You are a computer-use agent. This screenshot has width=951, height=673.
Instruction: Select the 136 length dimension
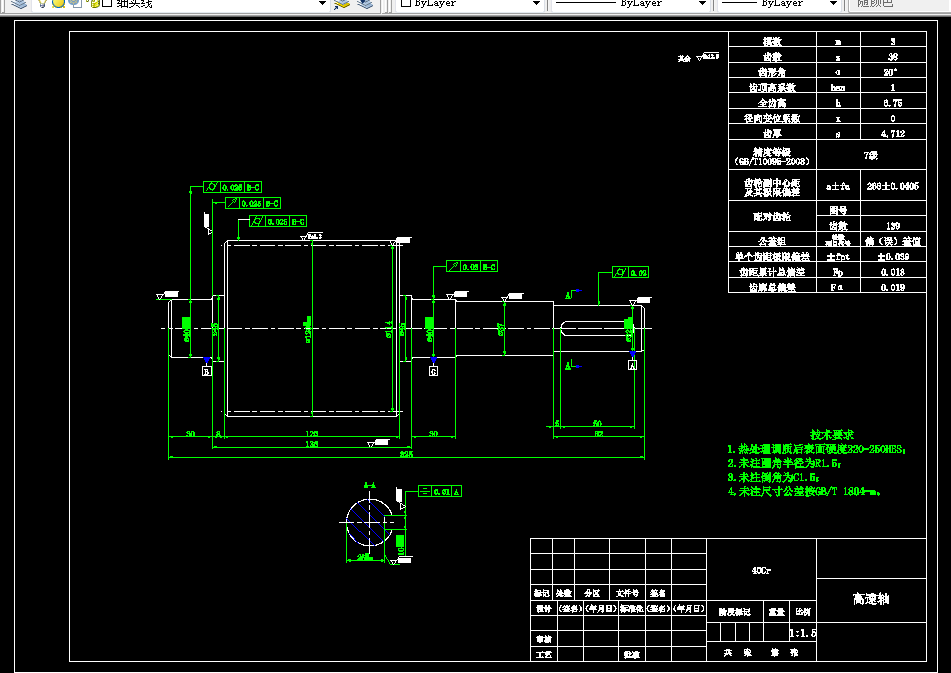312,444
